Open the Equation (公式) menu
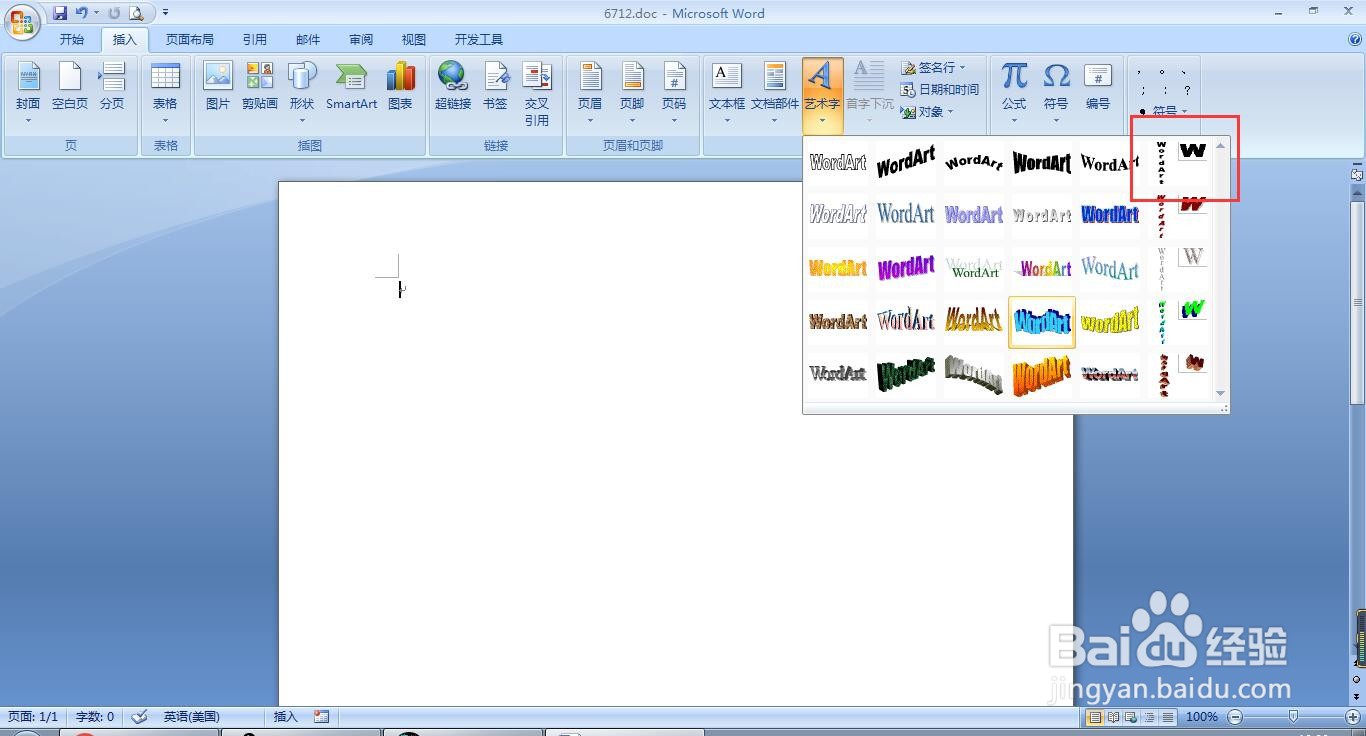This screenshot has height=736, width=1366. (1014, 93)
